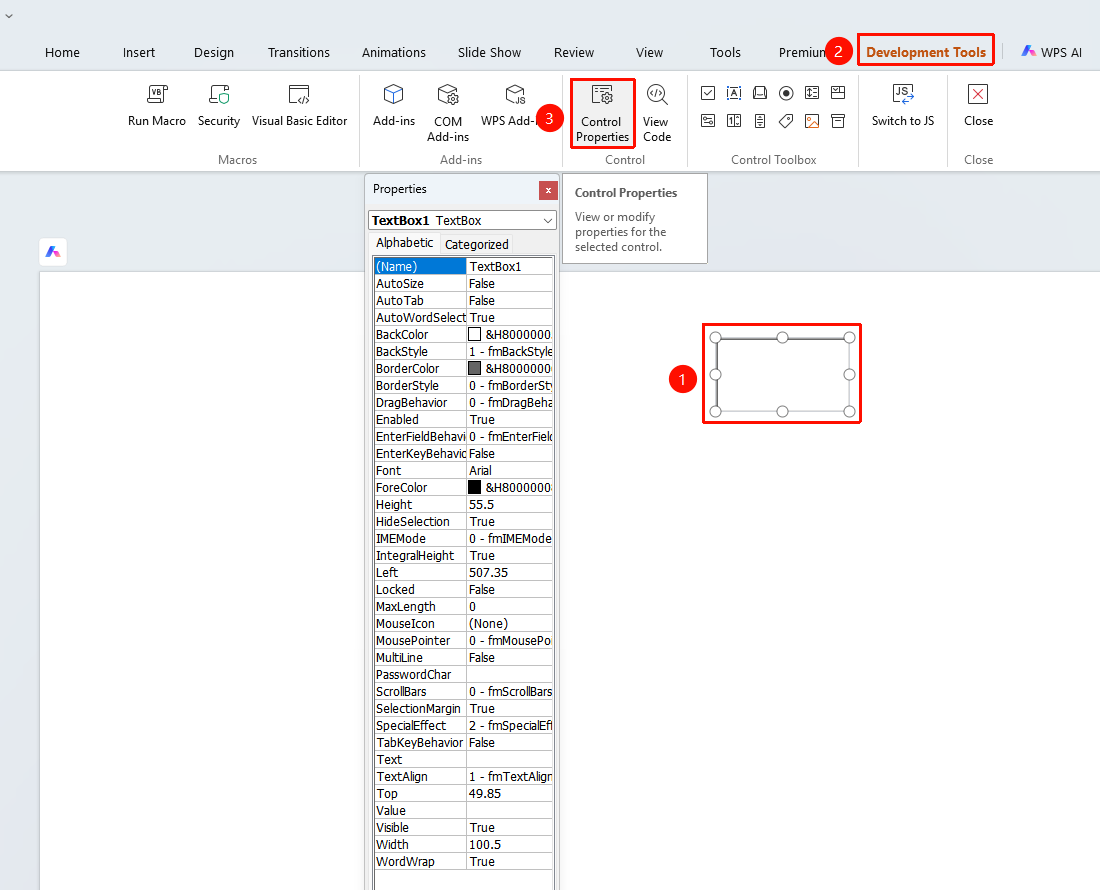The image size is (1100, 890).
Task: Click the BackColor white swatch
Action: coord(475,335)
